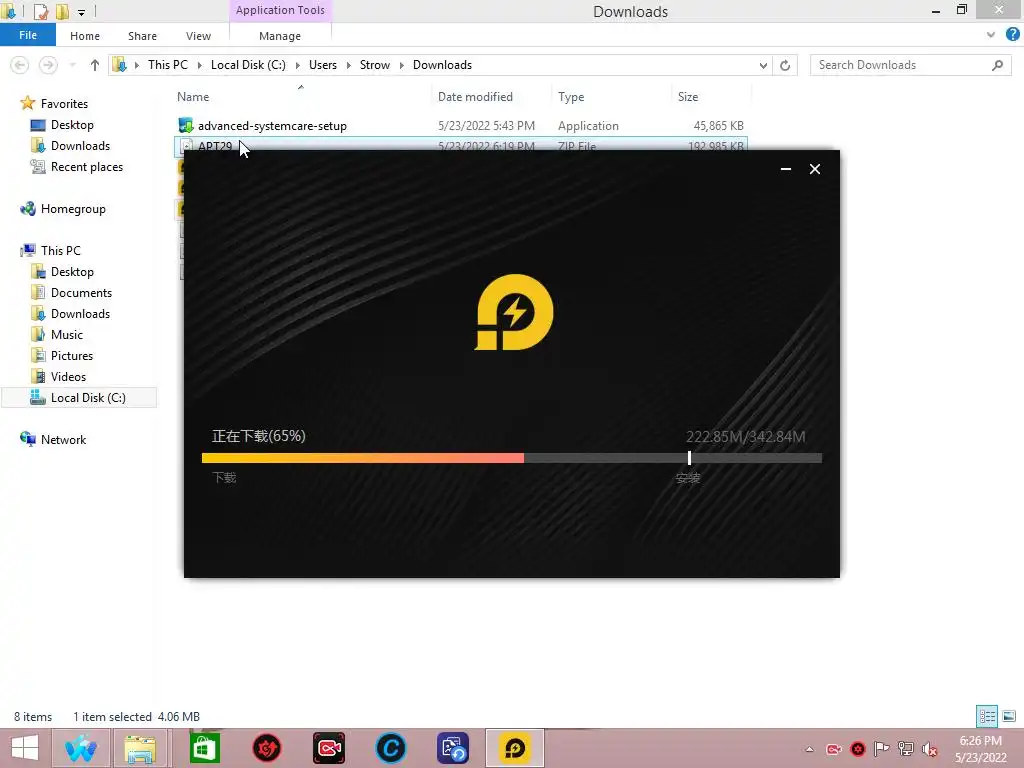Select Homegroup in navigation pane
The height and width of the screenshot is (768, 1024).
(x=72, y=208)
